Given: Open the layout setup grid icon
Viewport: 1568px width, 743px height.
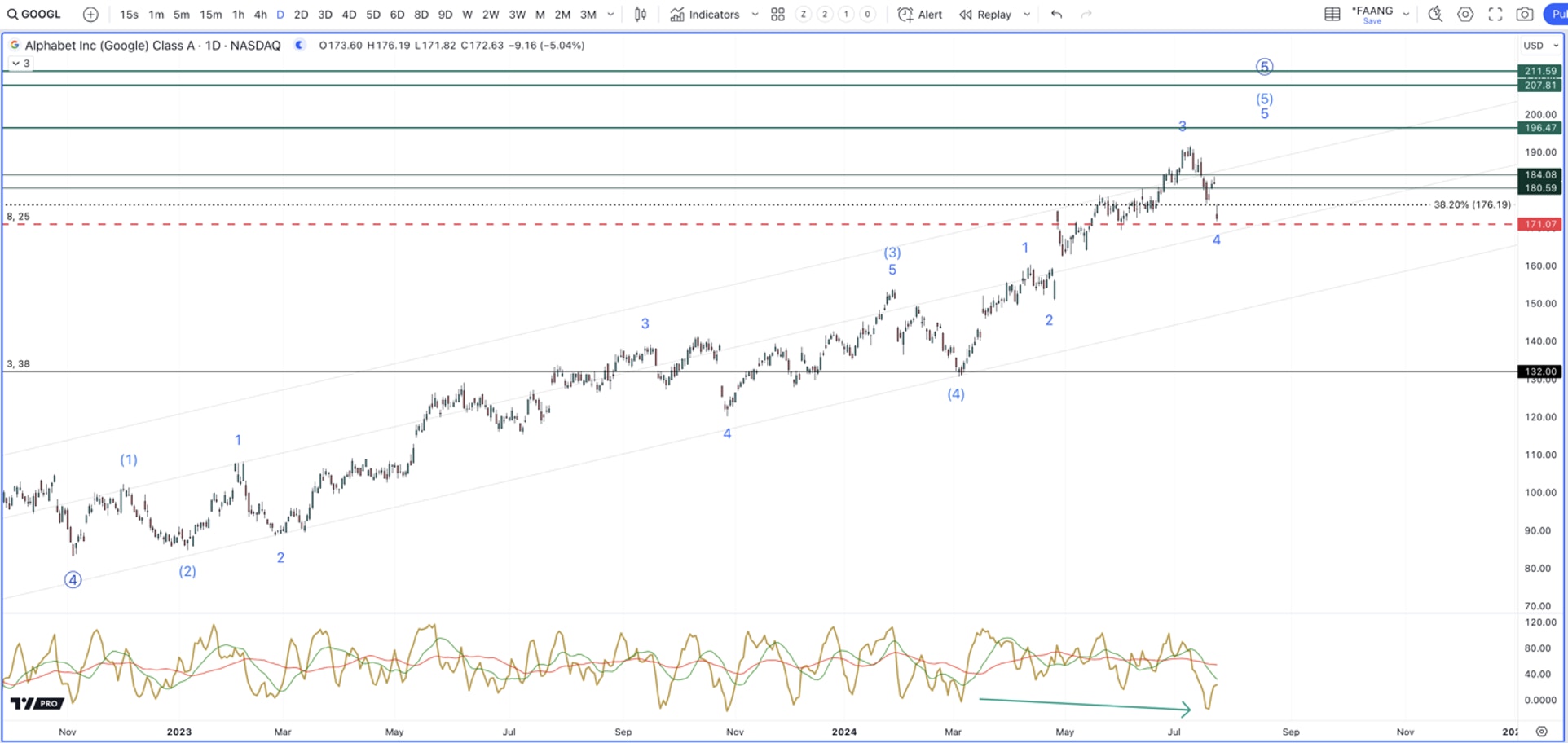Looking at the screenshot, I should coord(1332,14).
